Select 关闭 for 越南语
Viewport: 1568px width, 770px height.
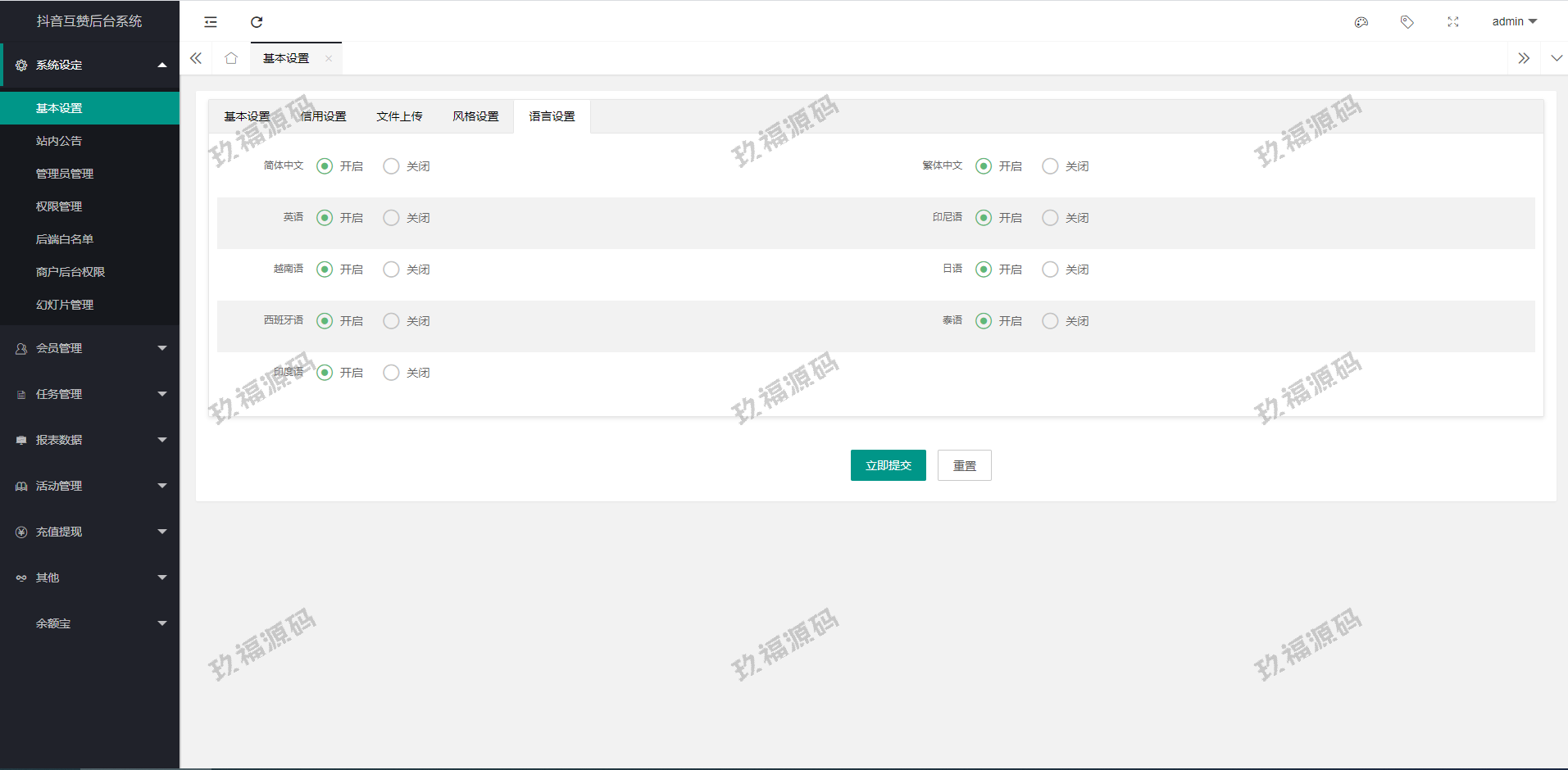pos(392,269)
